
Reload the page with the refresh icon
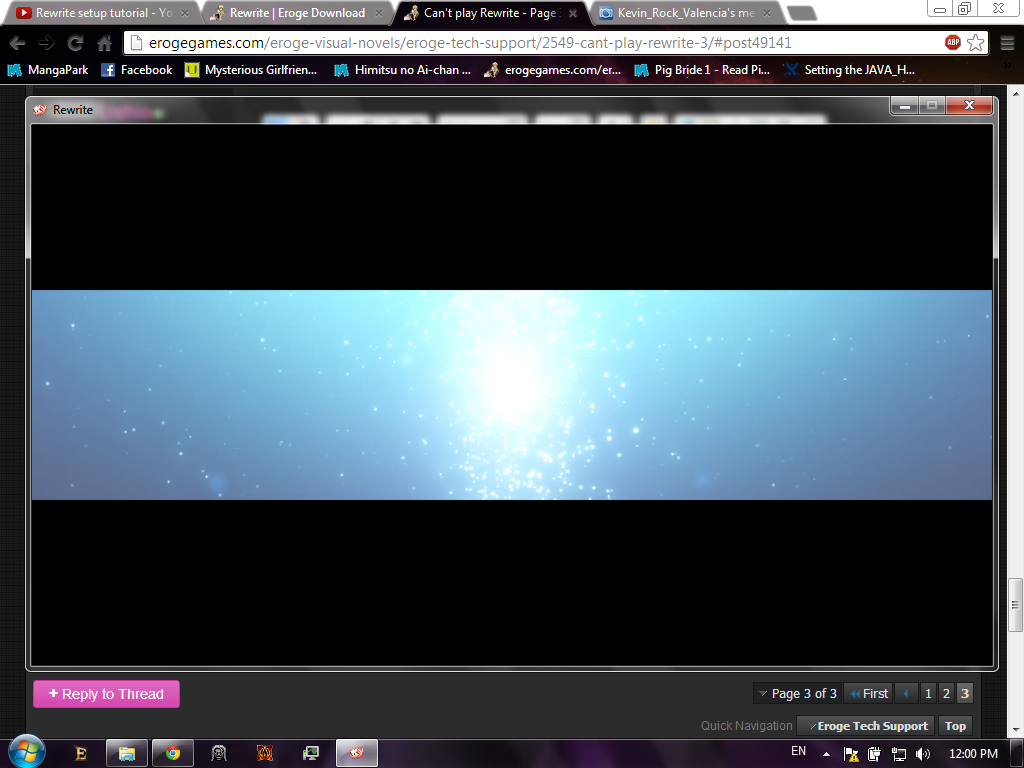pos(75,43)
